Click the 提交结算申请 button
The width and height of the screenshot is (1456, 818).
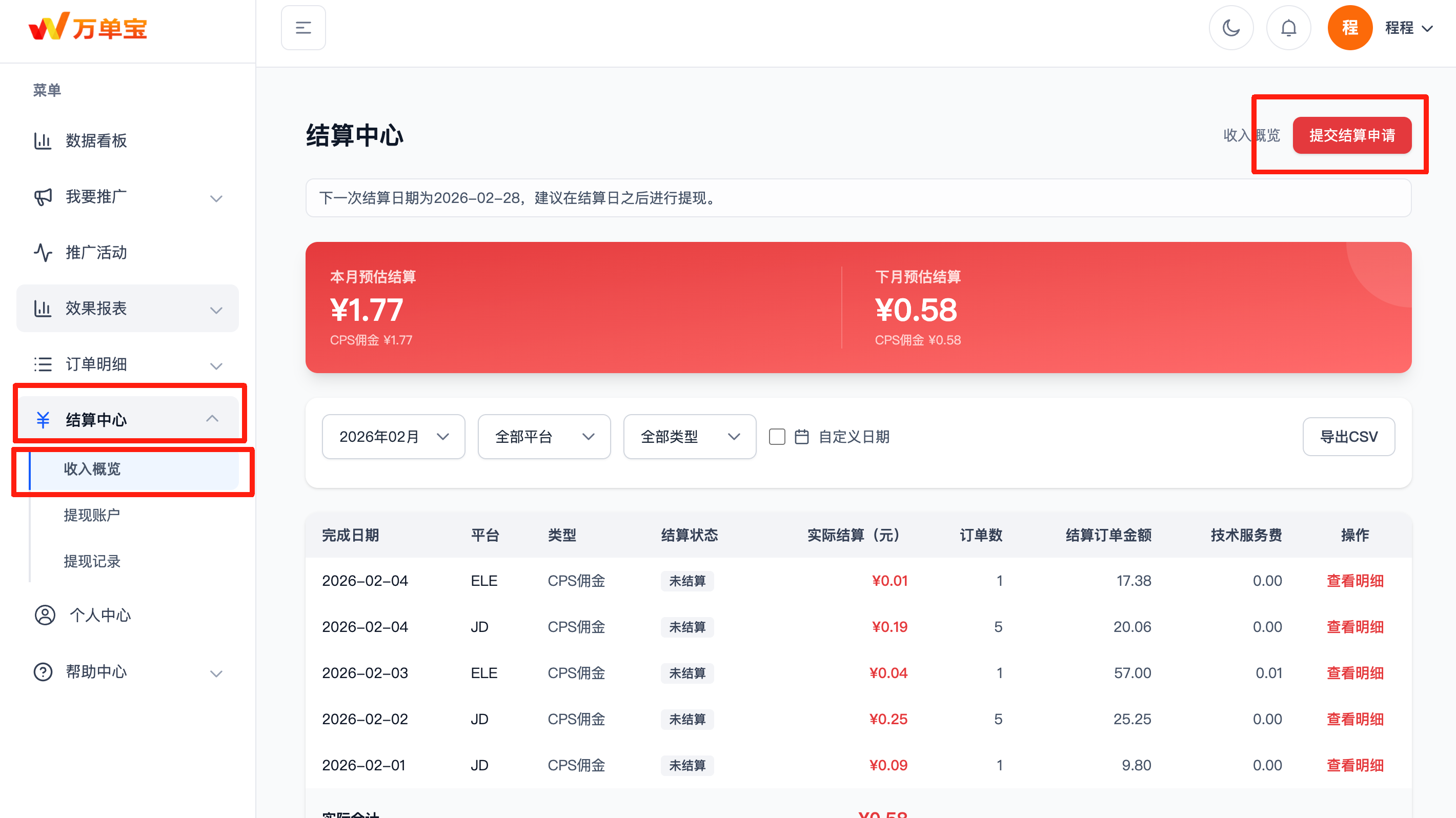1352,135
